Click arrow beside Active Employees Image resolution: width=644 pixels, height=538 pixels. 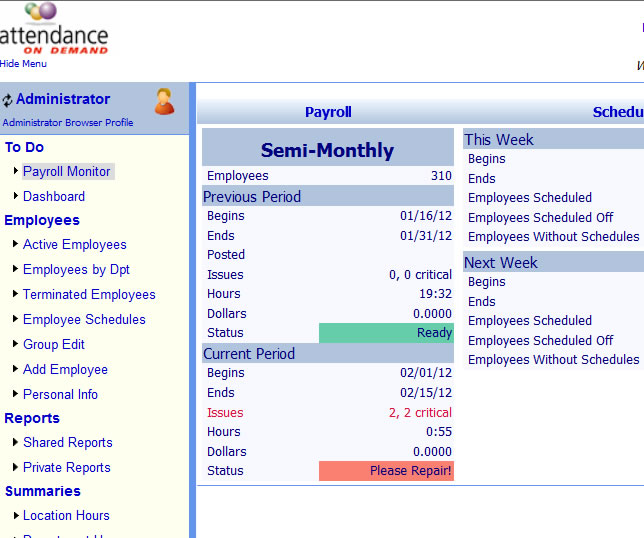[16, 244]
